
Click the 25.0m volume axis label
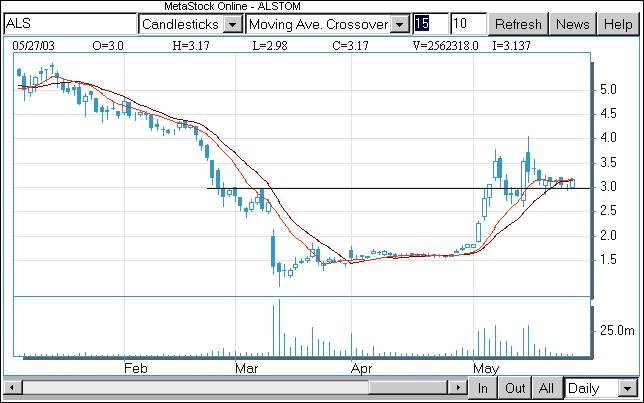tap(617, 330)
